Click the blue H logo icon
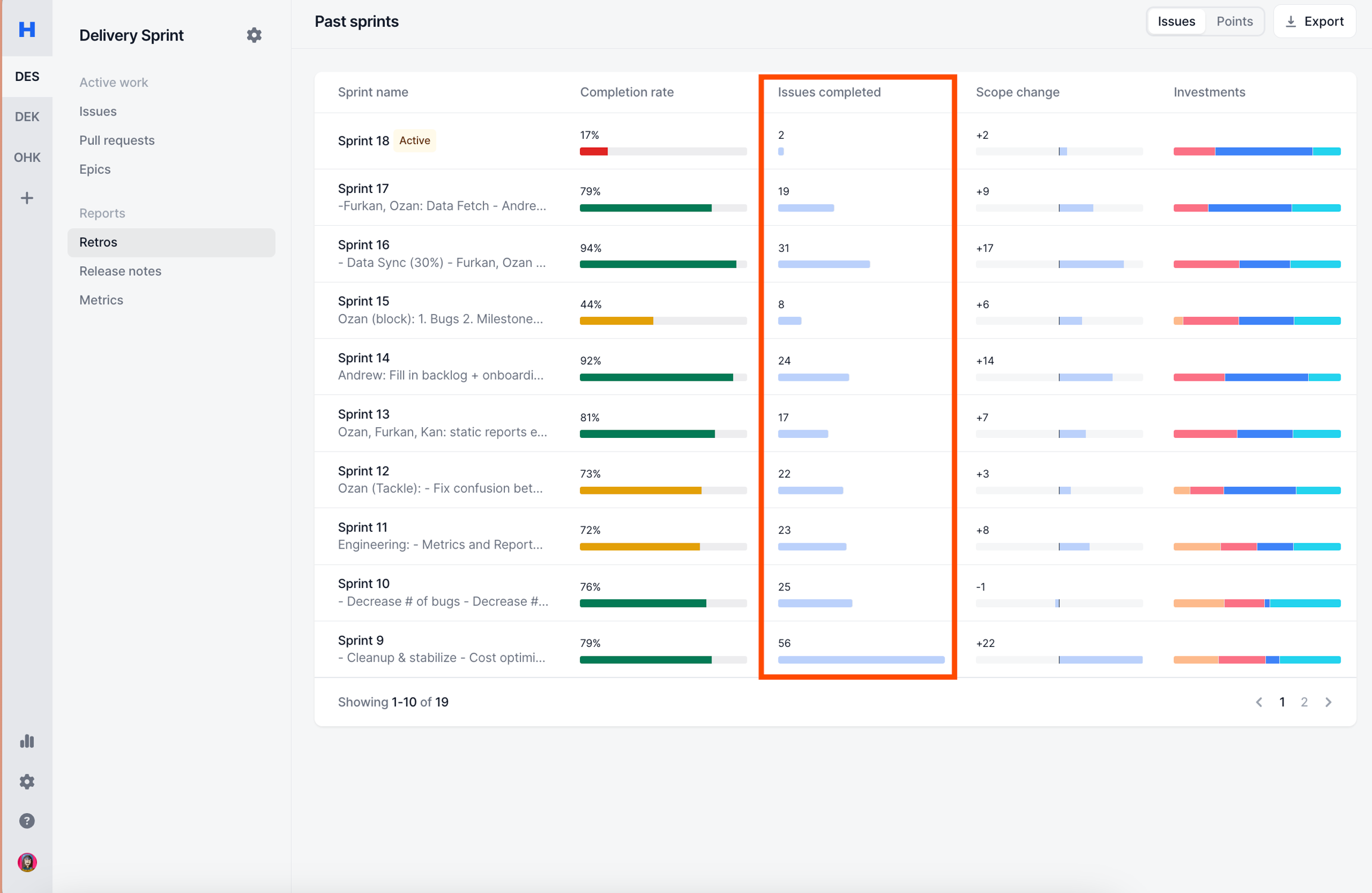 pyautogui.click(x=27, y=29)
